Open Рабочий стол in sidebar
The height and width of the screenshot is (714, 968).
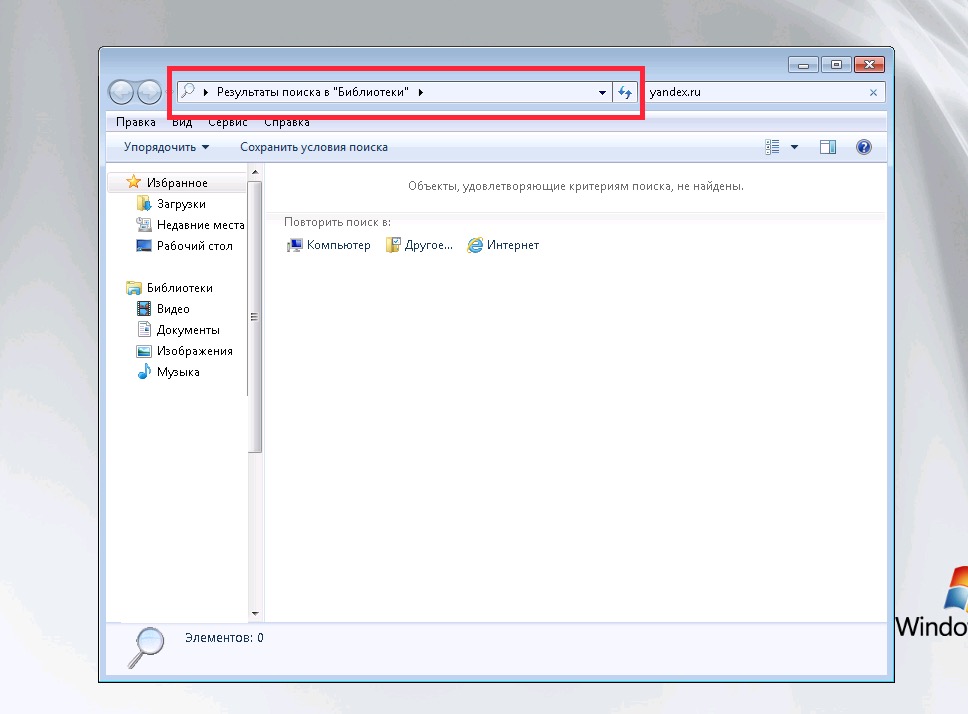(194, 246)
